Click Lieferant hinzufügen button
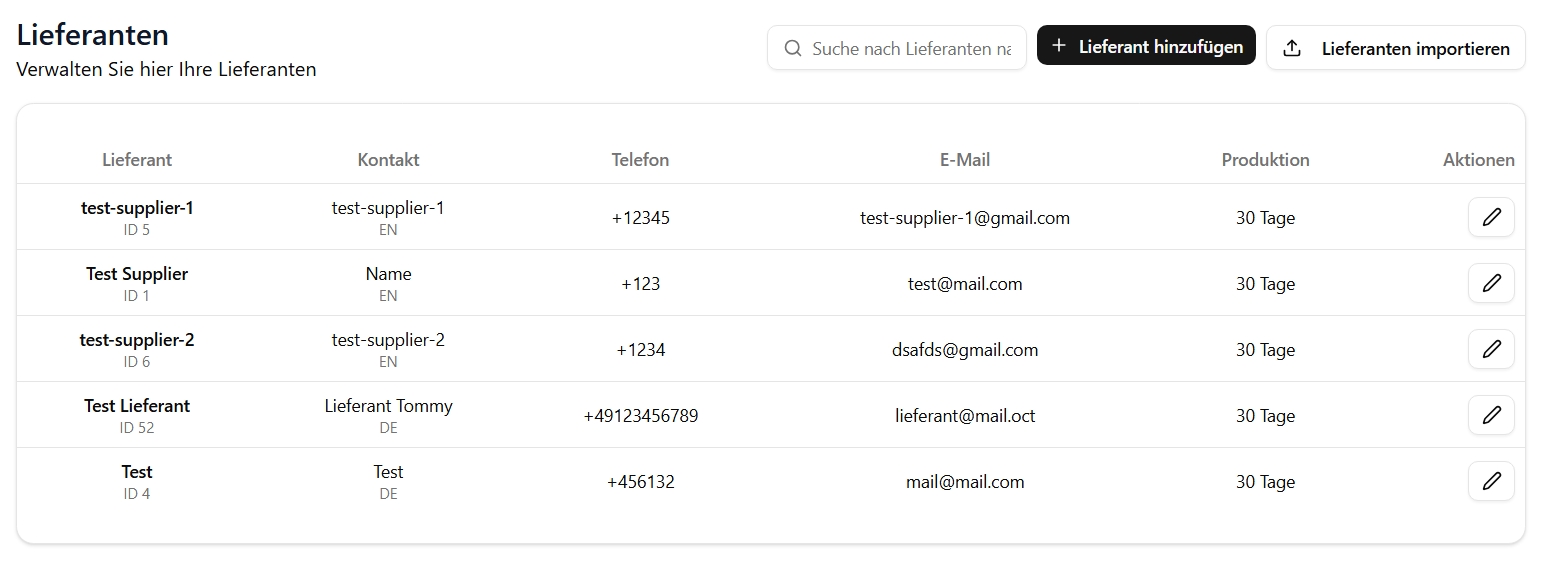The width and height of the screenshot is (1542, 564). [x=1146, y=46]
